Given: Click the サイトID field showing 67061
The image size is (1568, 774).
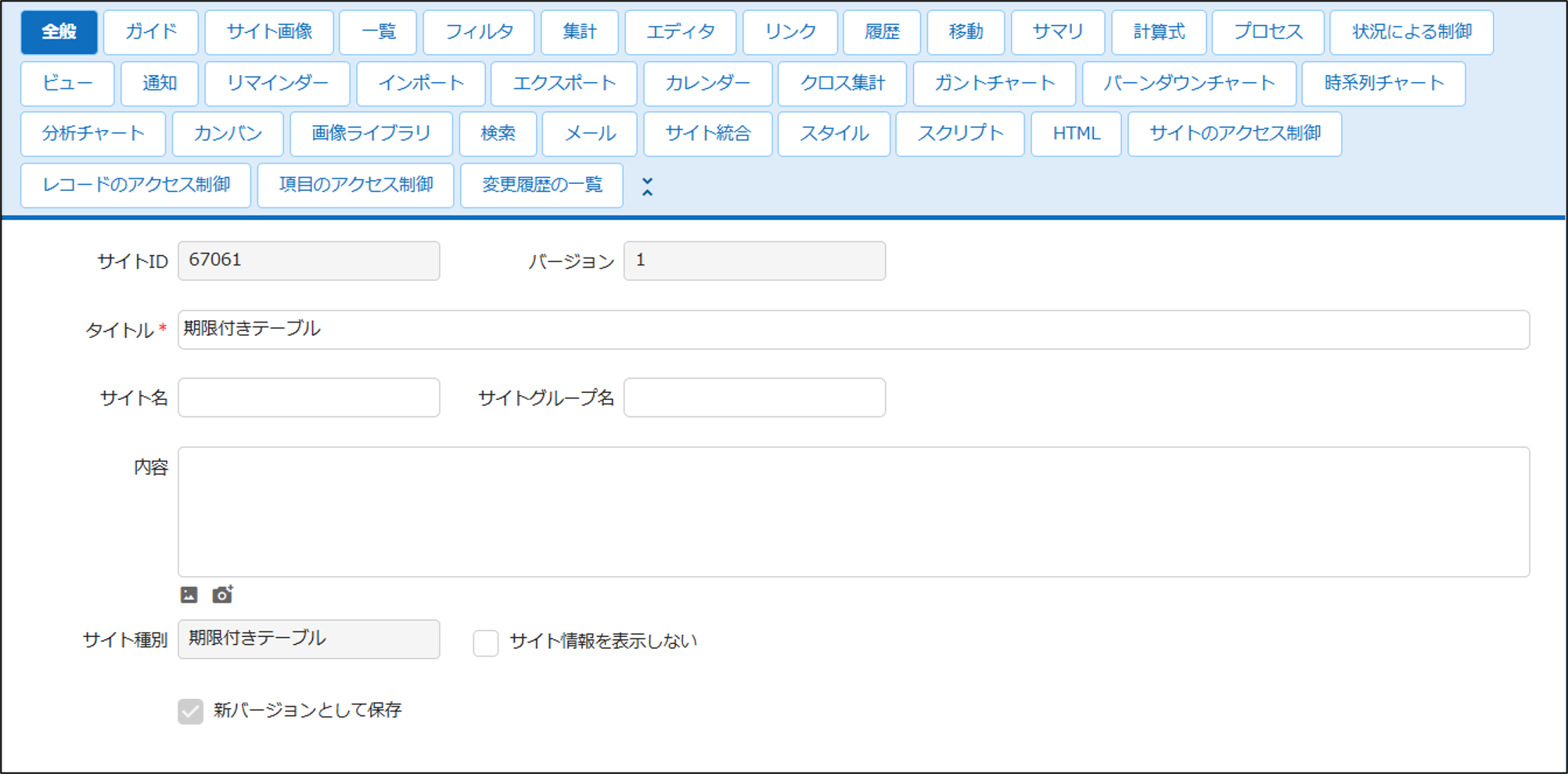Looking at the screenshot, I should 309,261.
